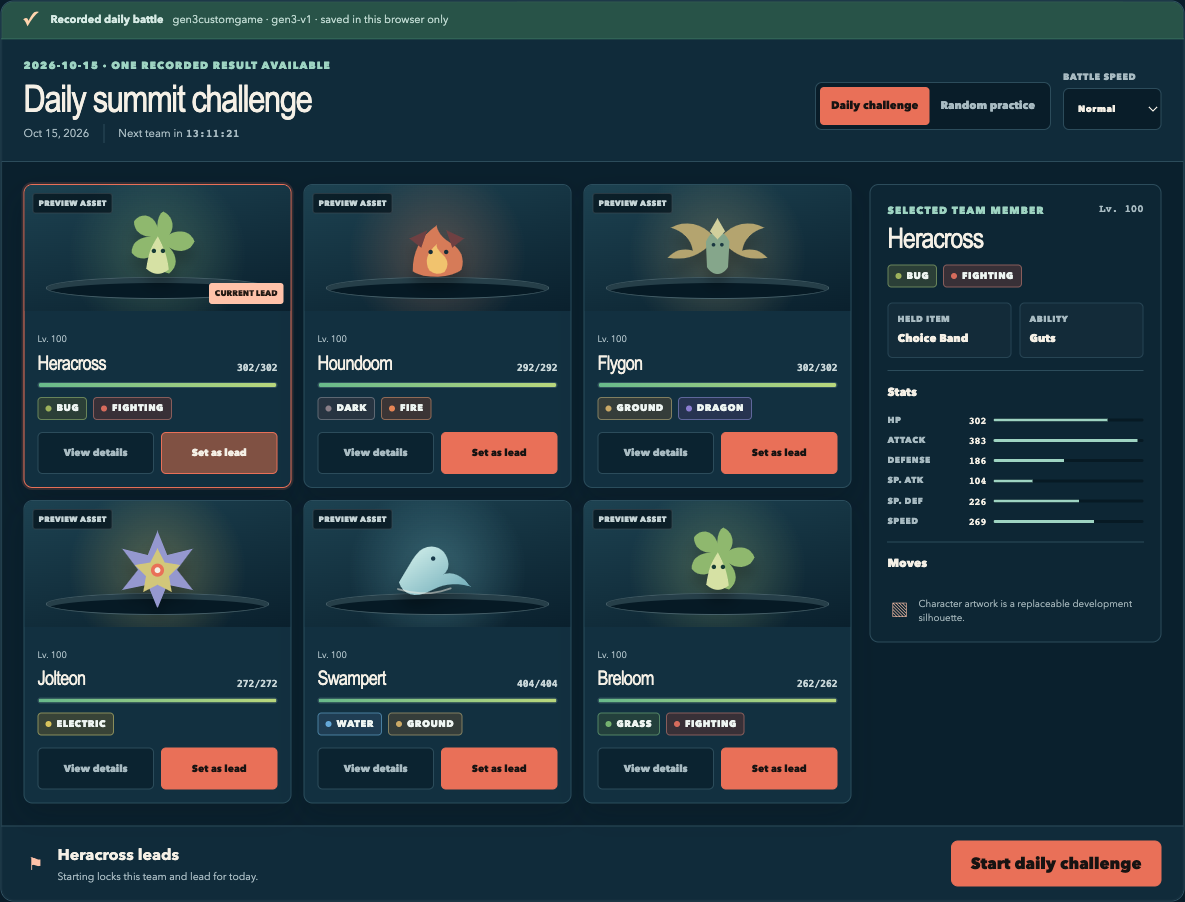Click Swampert's Water type tag
The image size is (1185, 902).
click(x=350, y=724)
